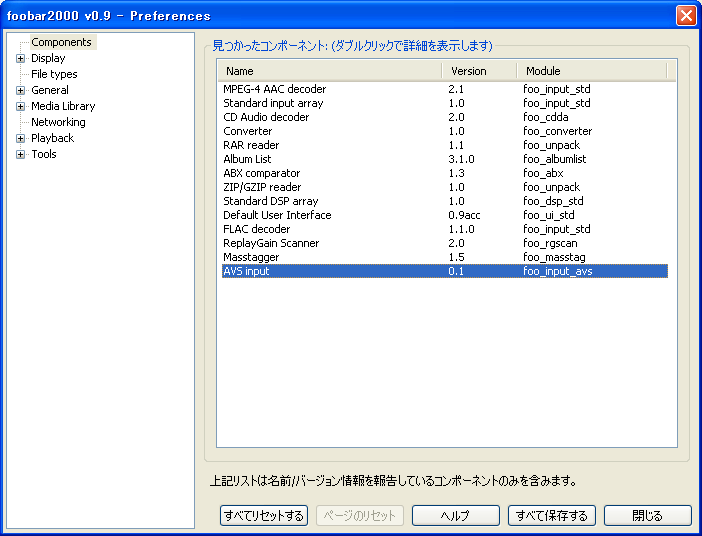
Task: Select Tools in the preferences tree
Action: coord(44,154)
